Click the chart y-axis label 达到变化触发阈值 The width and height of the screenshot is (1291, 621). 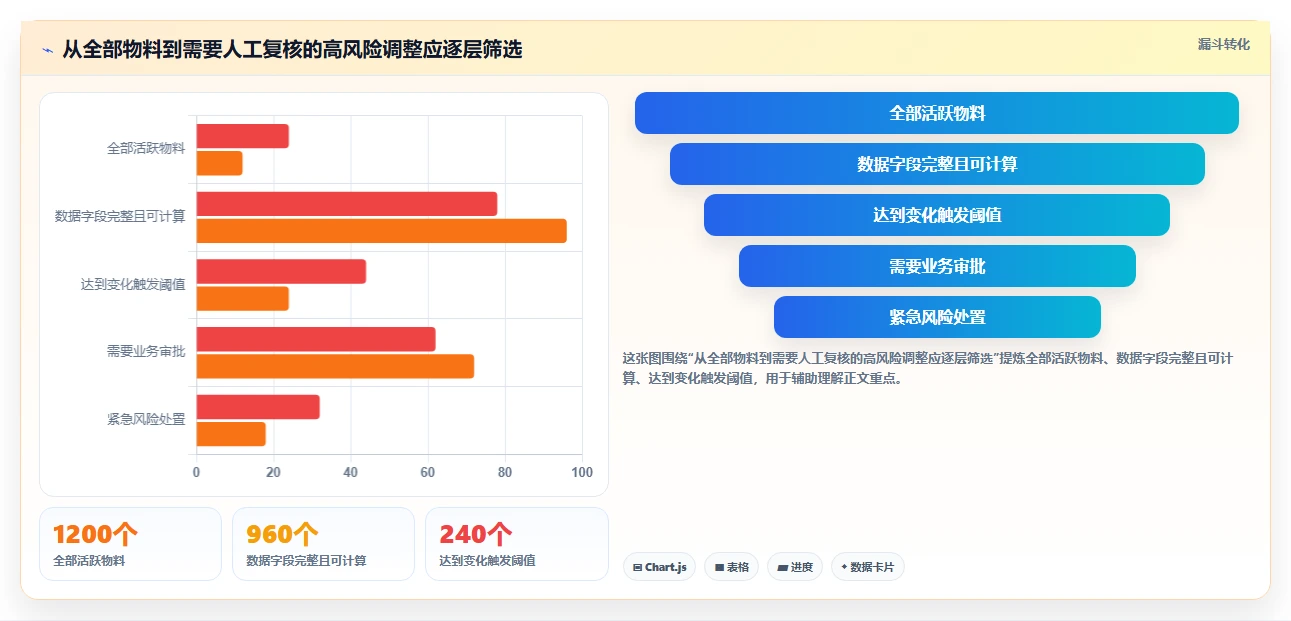pos(133,284)
